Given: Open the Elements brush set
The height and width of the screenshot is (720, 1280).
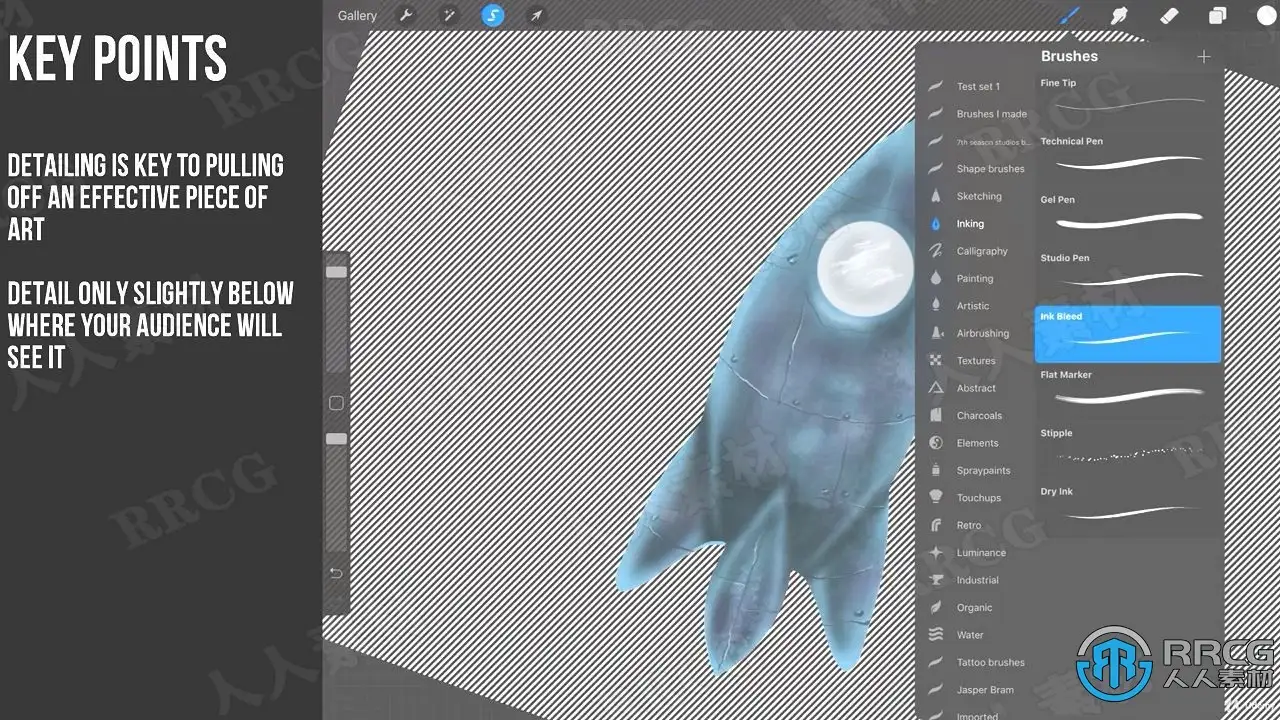Looking at the screenshot, I should click(975, 443).
